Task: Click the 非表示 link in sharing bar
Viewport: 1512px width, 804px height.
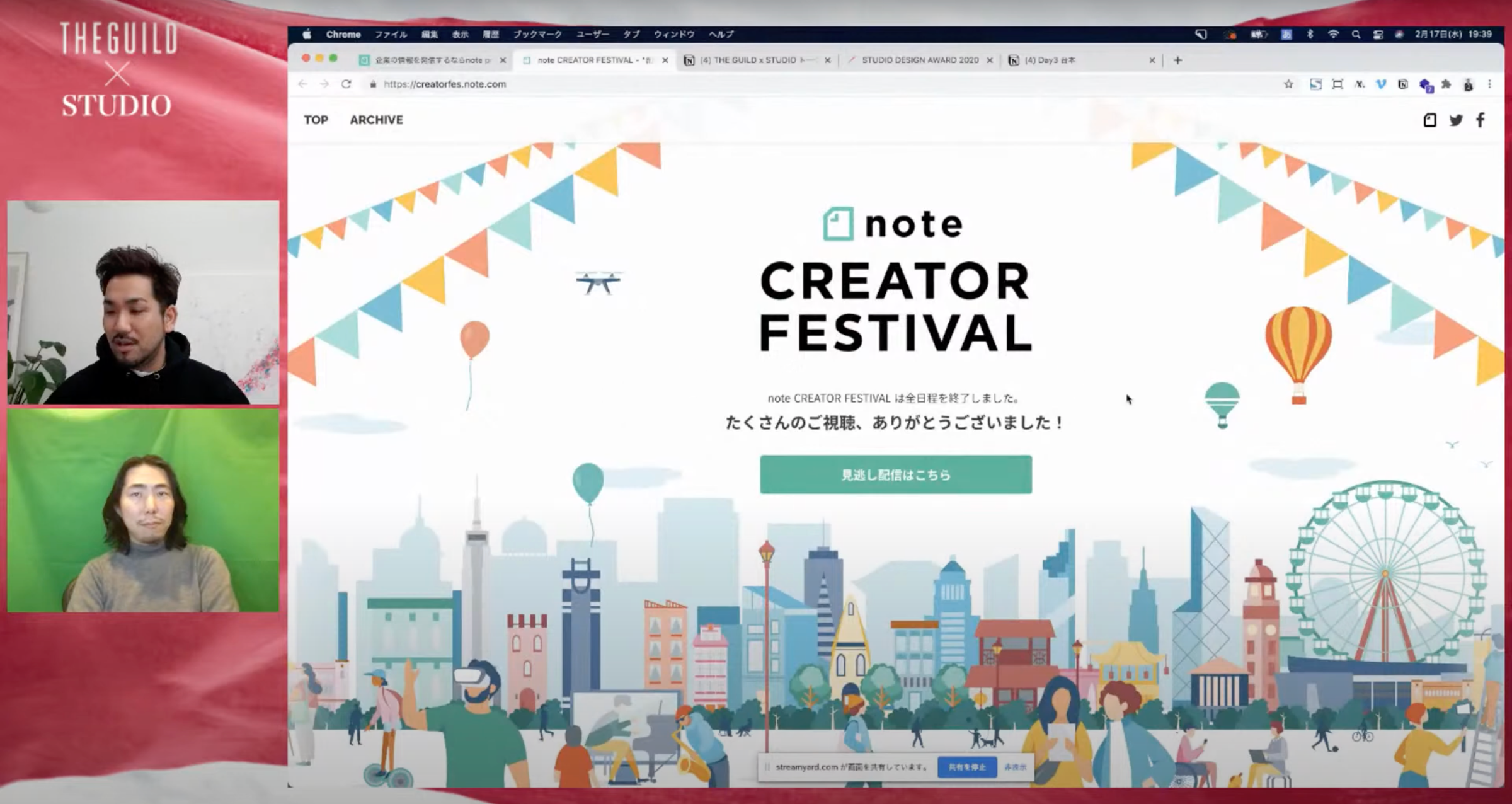Action: [1015, 767]
